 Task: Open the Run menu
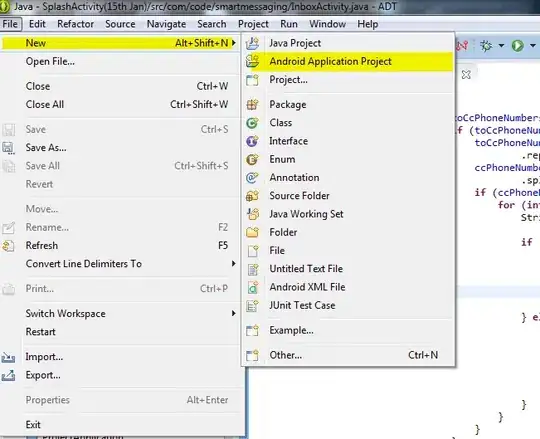click(x=289, y=24)
